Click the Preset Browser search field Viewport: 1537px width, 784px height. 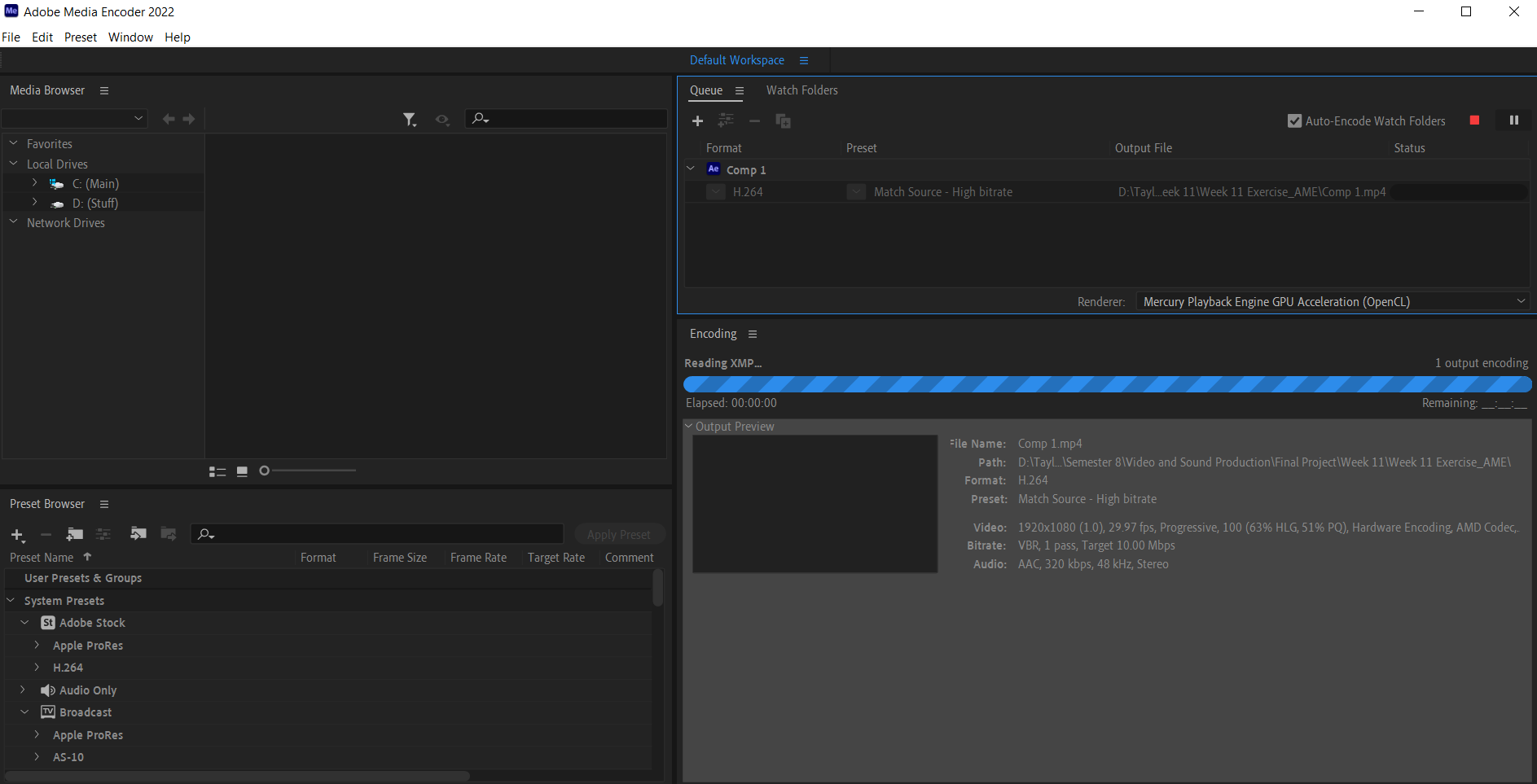pyautogui.click(x=378, y=534)
